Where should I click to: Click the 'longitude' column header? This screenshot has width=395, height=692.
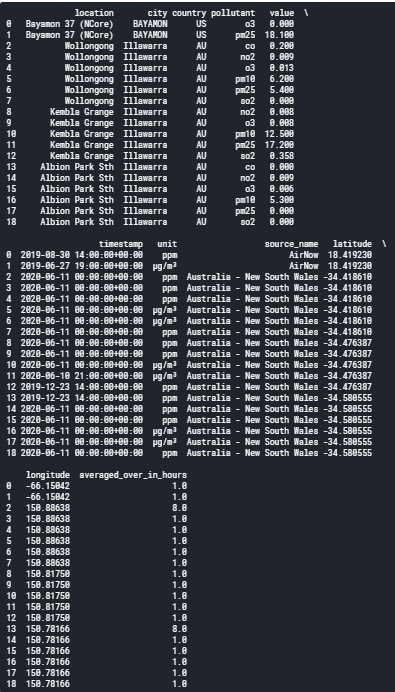pos(48,475)
